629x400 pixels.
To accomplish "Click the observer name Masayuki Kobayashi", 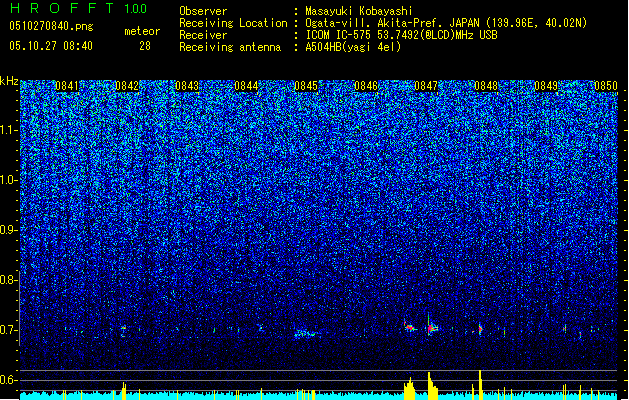I will [x=359, y=11].
